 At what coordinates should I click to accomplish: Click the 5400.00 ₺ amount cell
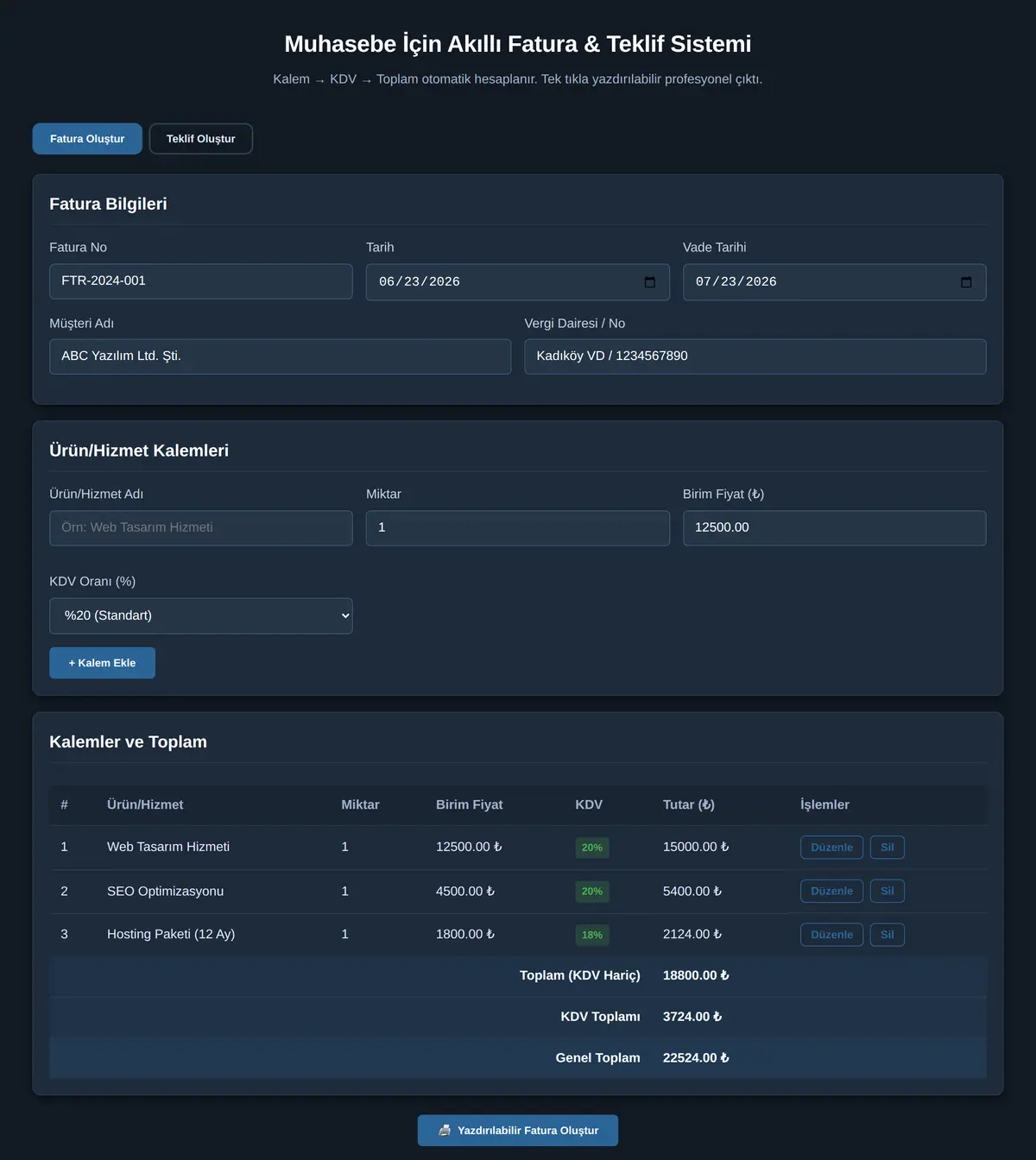(692, 891)
